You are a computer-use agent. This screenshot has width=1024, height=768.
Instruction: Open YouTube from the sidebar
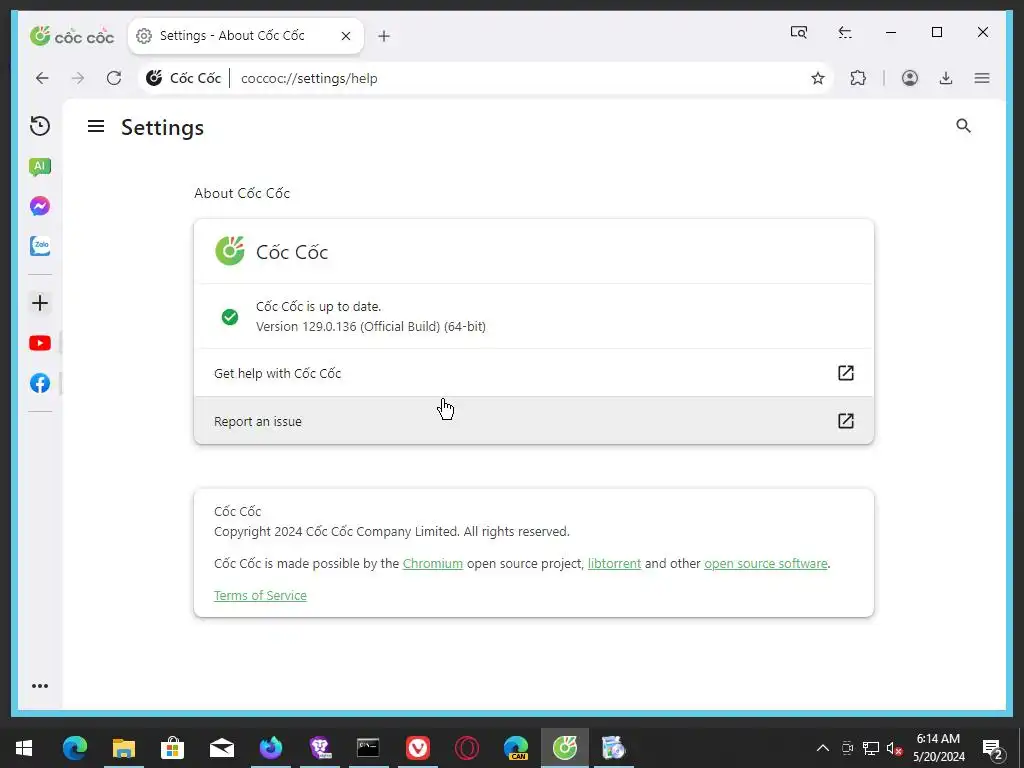tap(40, 343)
